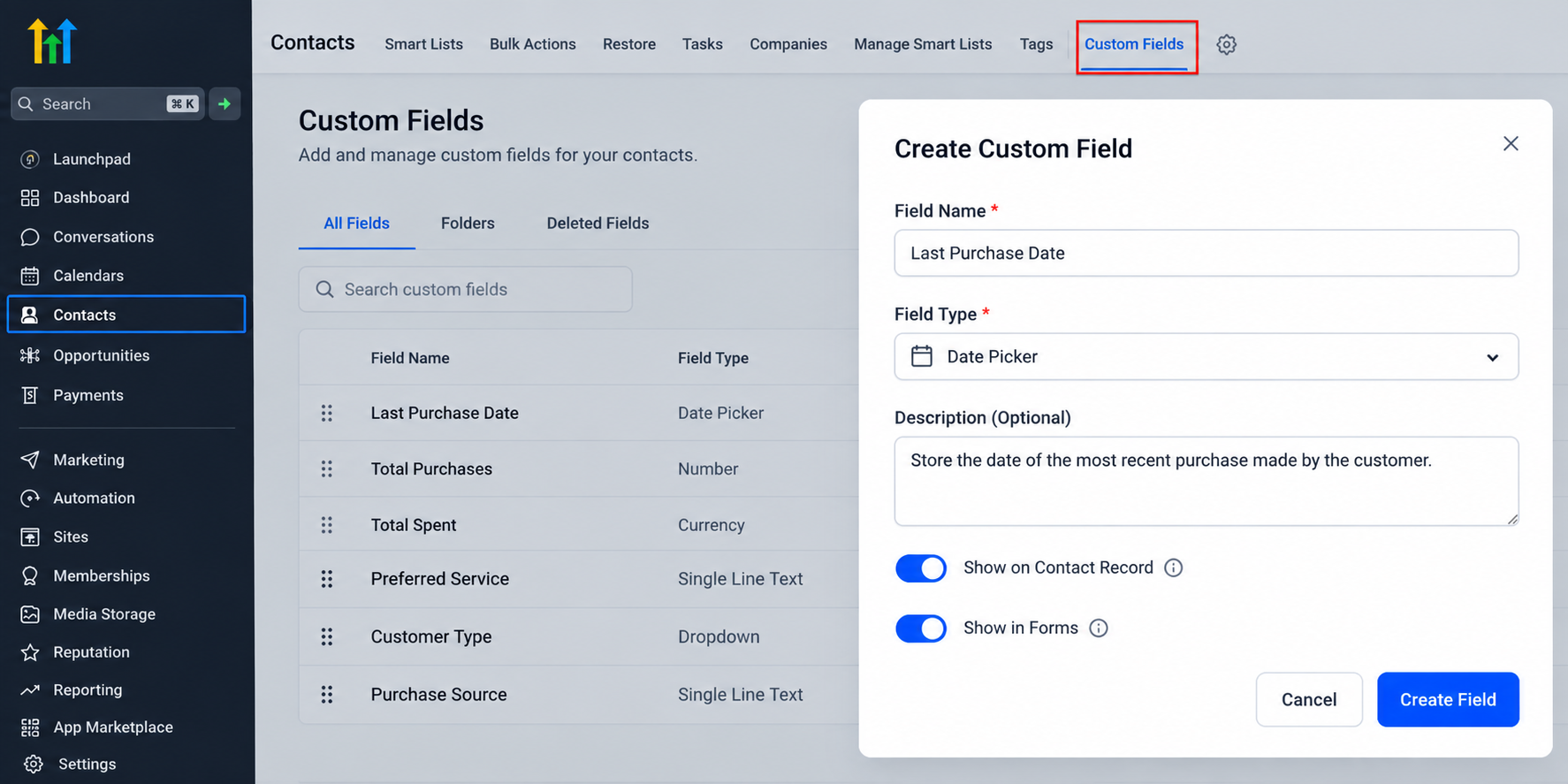Close the Create Custom Field dialog
The image size is (1568, 784).
[x=1511, y=144]
